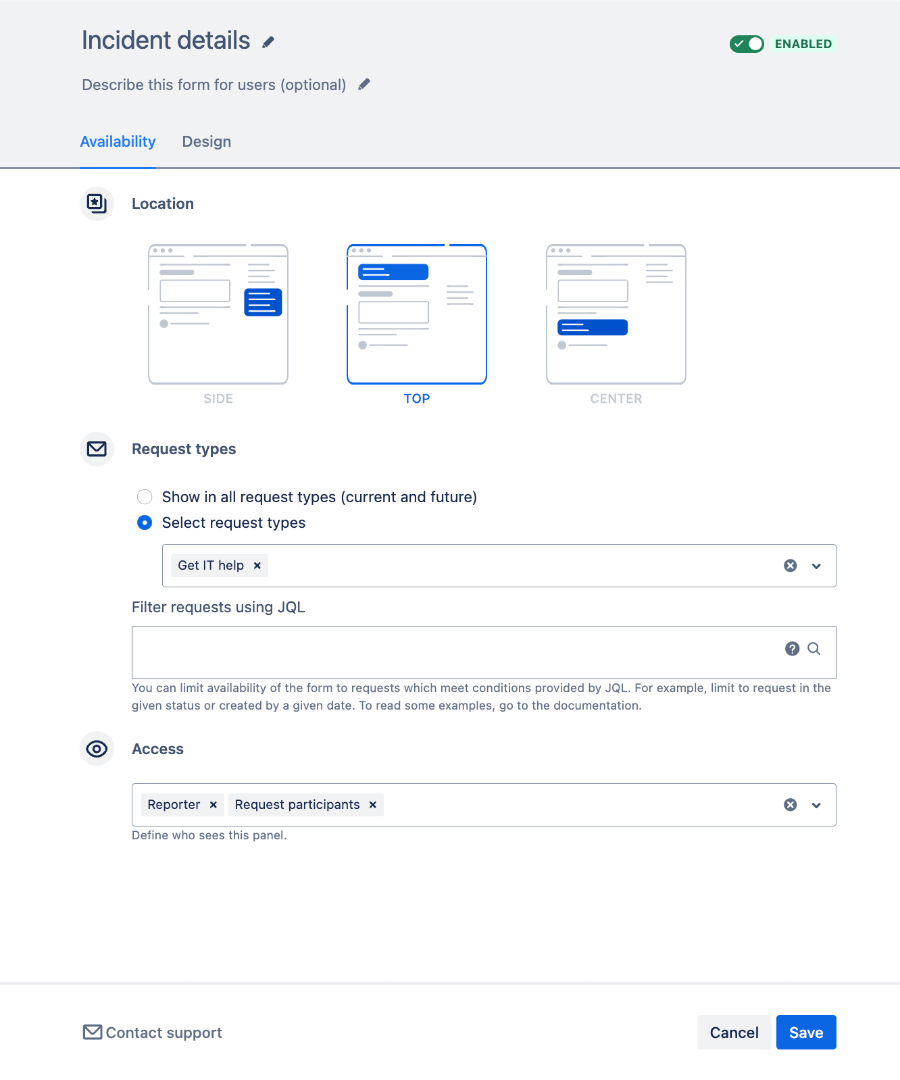Image resolution: width=900 pixels, height=1080 pixels.
Task: Select Show in all request types radio button
Action: tap(144, 496)
